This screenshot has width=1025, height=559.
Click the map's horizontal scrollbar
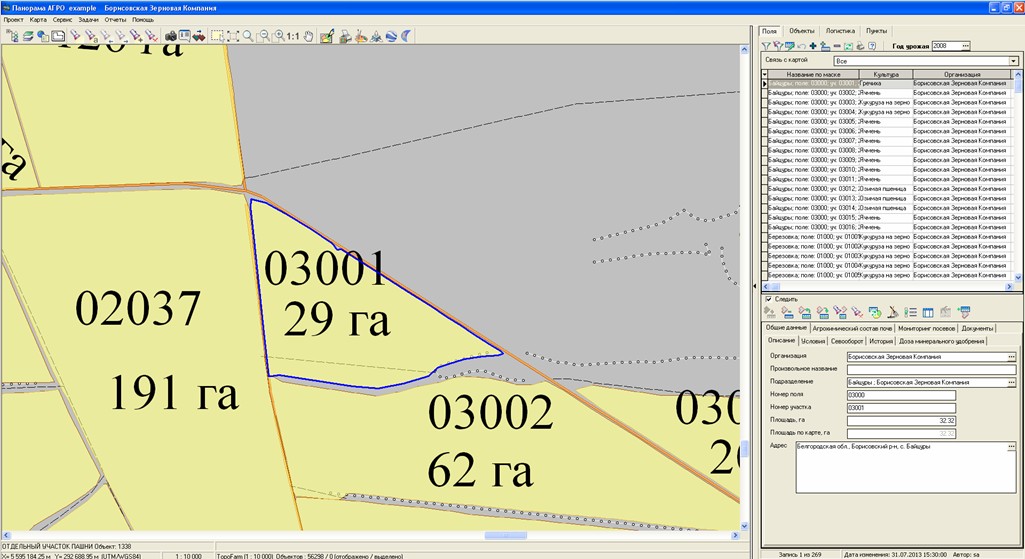coord(370,535)
